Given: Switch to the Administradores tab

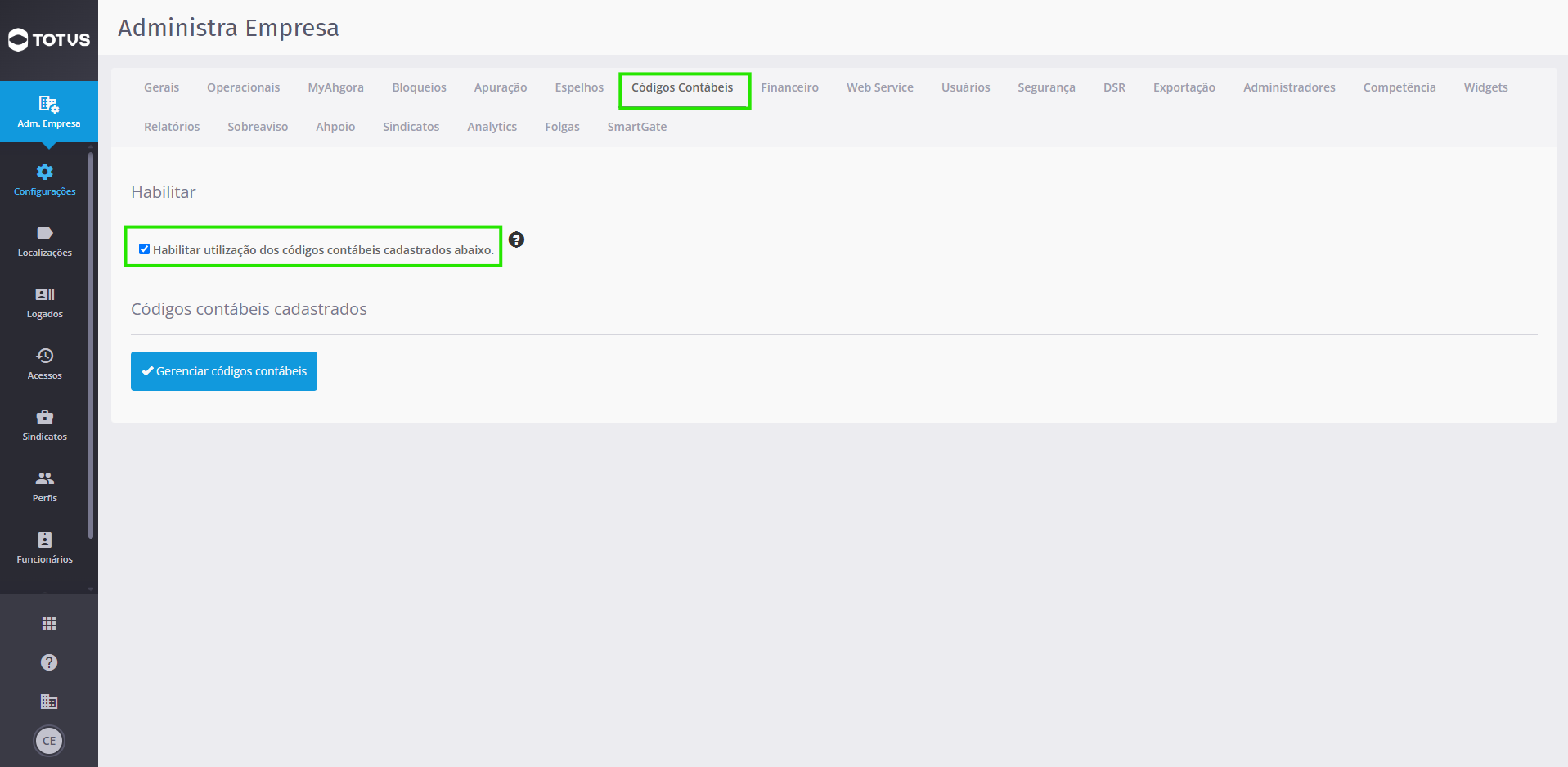Looking at the screenshot, I should [1289, 87].
